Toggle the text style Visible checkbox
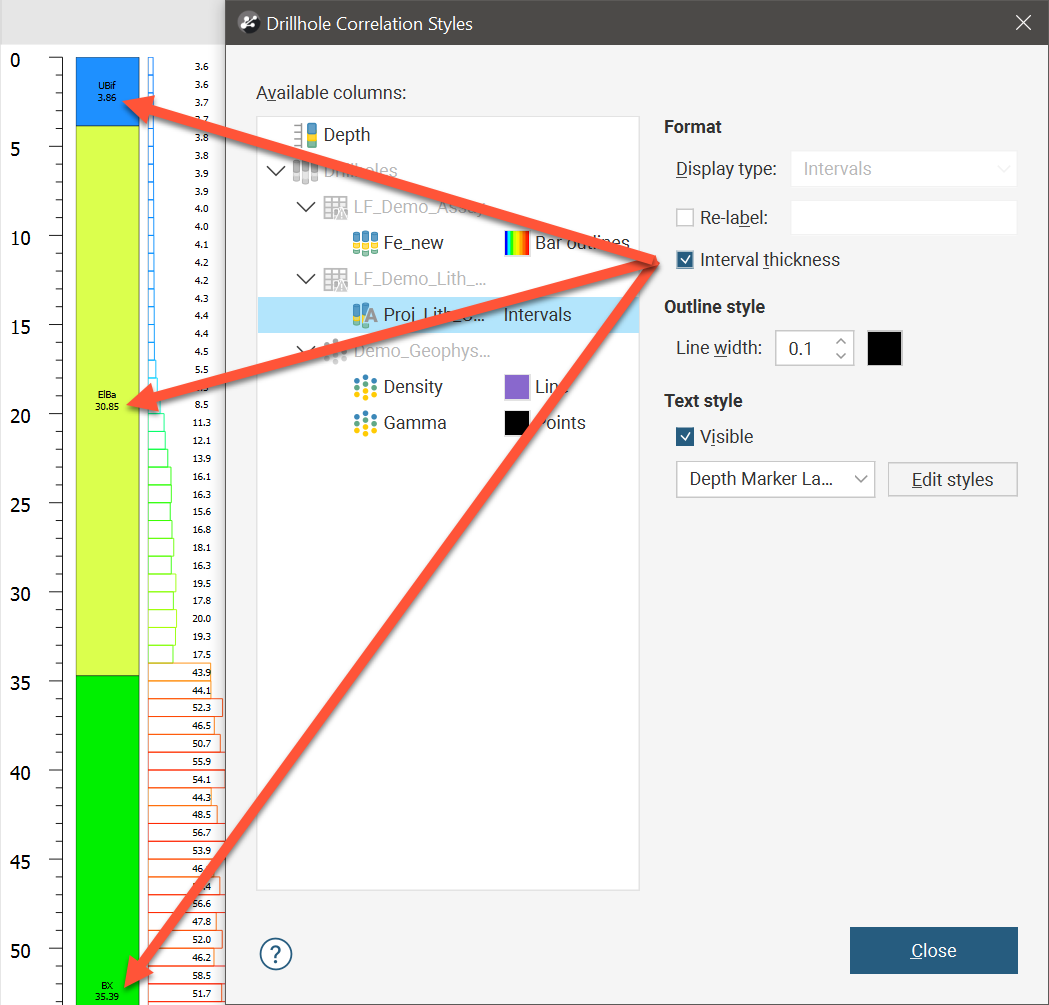Screen dimensions: 1049x1005 coord(685,437)
